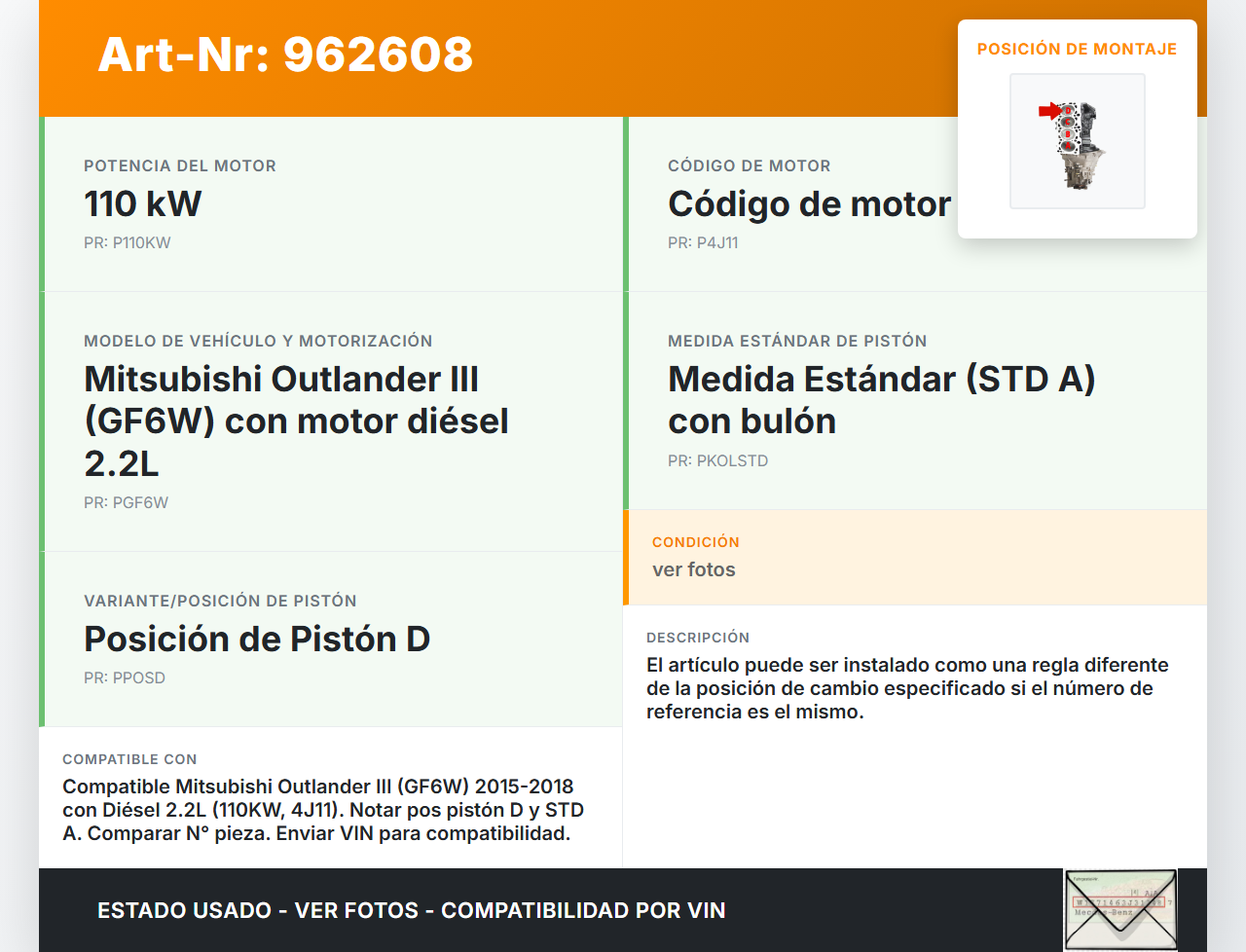
Task: Select cylinder A on the engine block image
Action: (x=1068, y=145)
